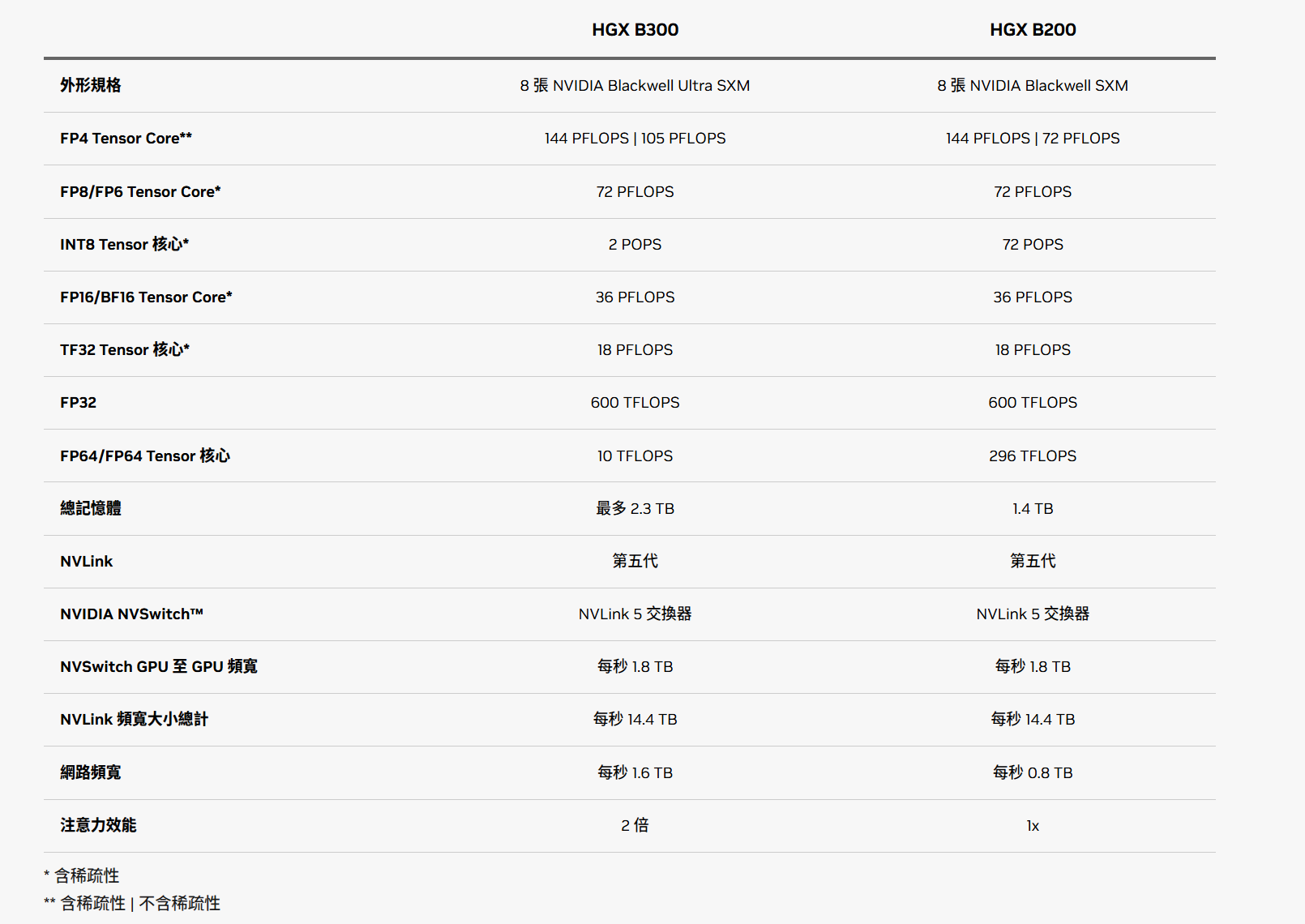Click the TF32 Tensor 核心 row label
Image resolution: width=1305 pixels, height=924 pixels.
tap(124, 350)
